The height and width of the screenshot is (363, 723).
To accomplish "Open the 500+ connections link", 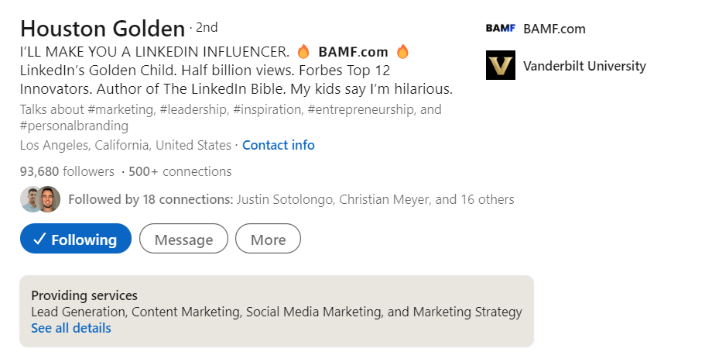I will click(180, 172).
